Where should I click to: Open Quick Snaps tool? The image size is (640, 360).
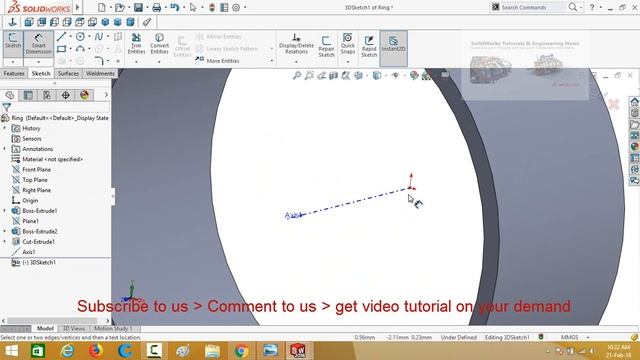(x=348, y=44)
